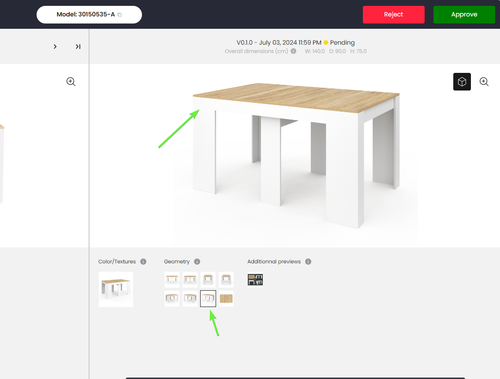
Task: Copy the model number 30150535-A
Action: (x=120, y=15)
